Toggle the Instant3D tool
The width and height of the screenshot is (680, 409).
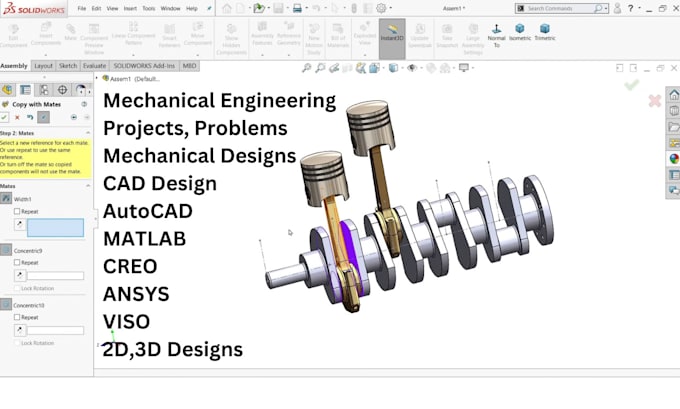(x=392, y=38)
